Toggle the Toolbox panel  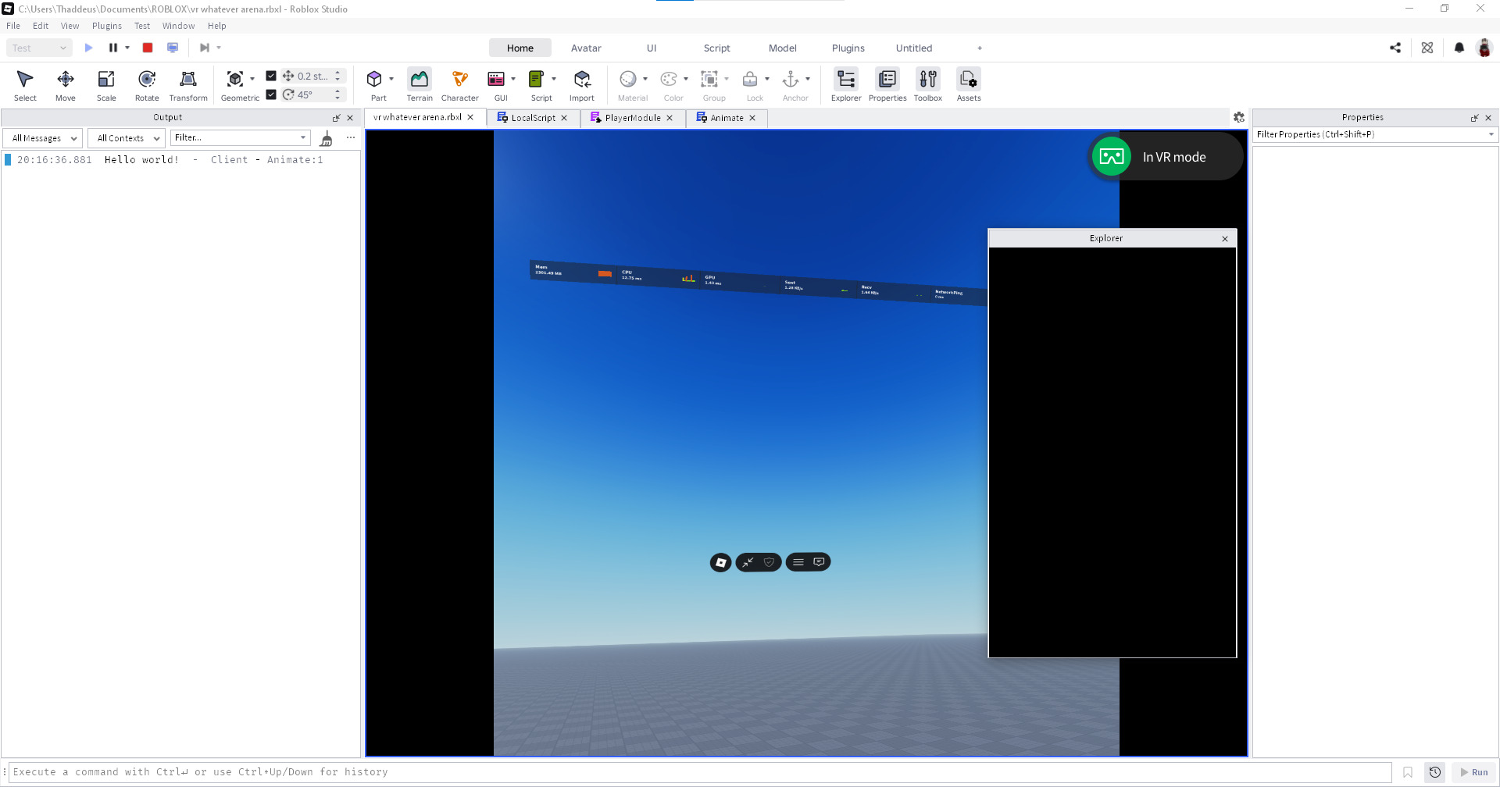(928, 84)
